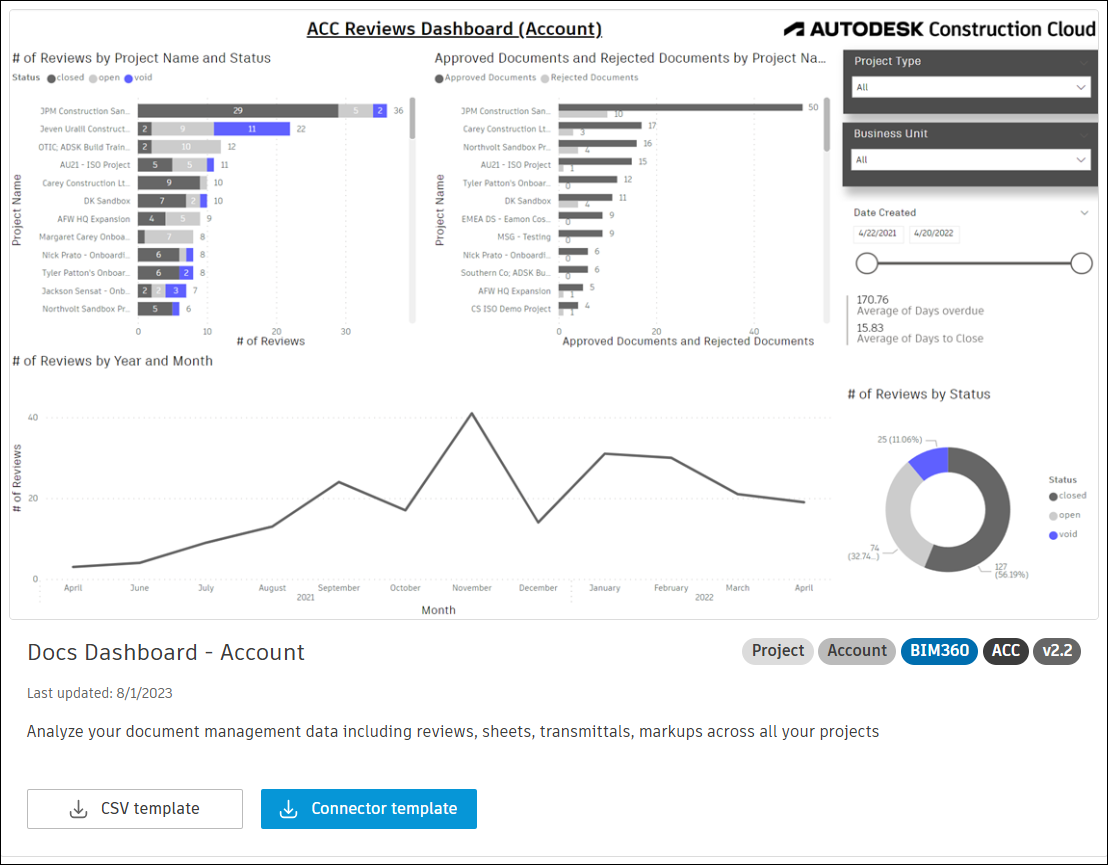The image size is (1108, 865).
Task: Click the 4/20/2022 end date field
Action: coord(933,233)
